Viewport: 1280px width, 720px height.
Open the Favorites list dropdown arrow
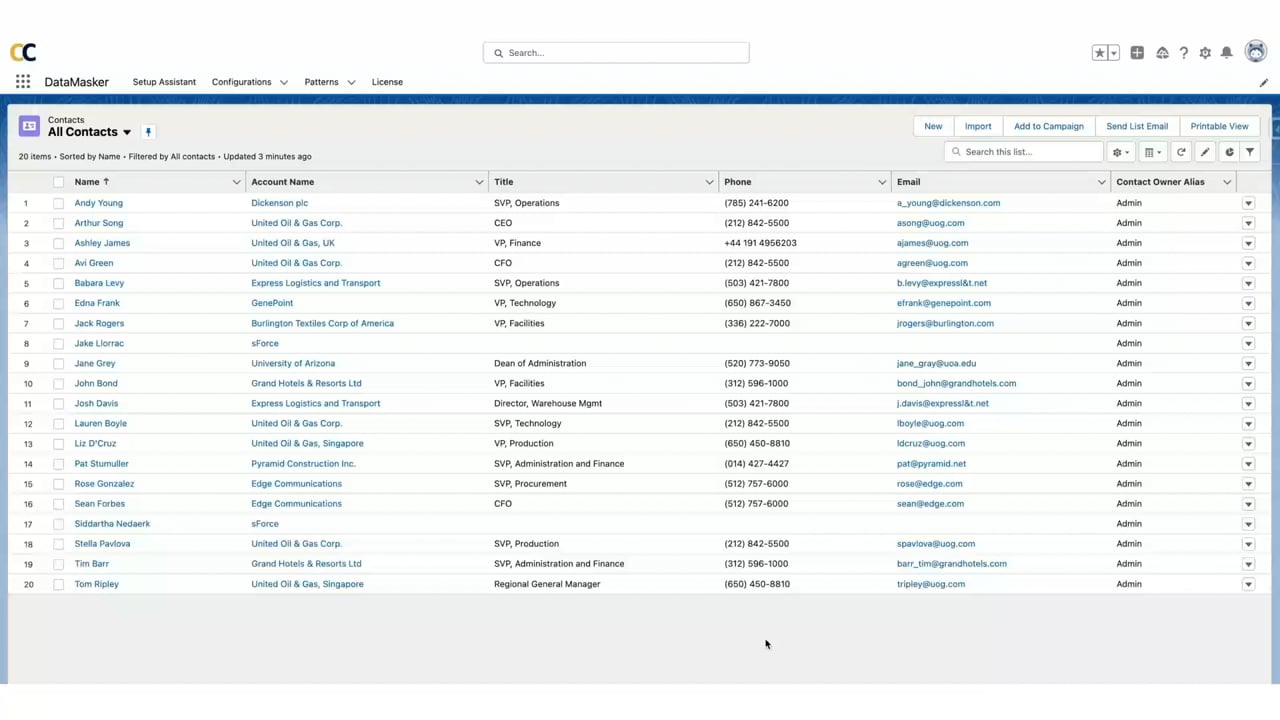[1113, 53]
